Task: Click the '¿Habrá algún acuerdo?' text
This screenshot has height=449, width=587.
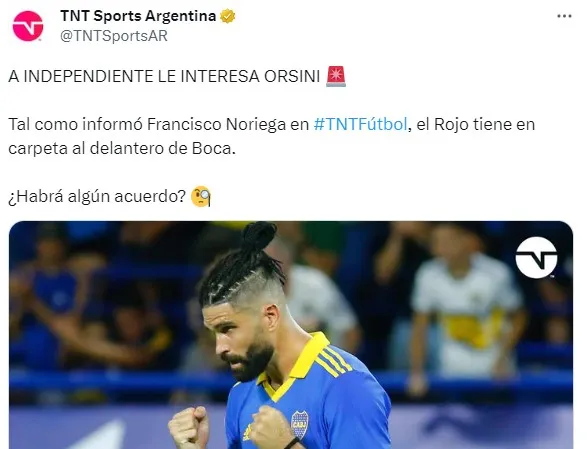Action: (x=97, y=196)
